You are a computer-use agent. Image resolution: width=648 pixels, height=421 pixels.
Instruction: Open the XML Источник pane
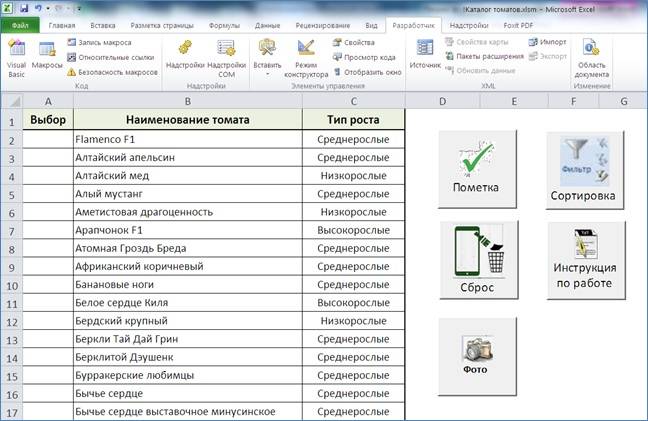click(425, 55)
